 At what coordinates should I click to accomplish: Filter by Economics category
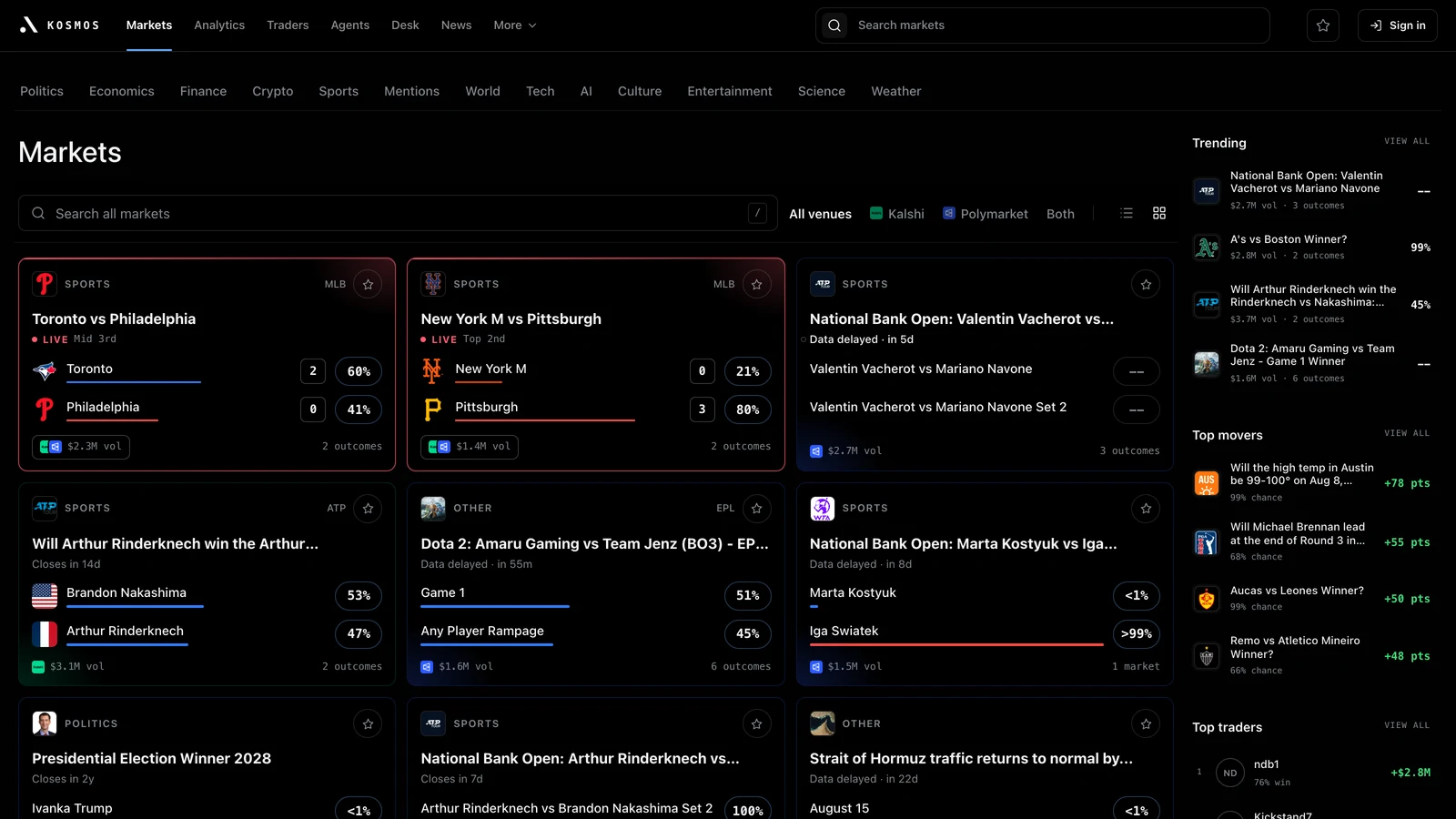(x=122, y=91)
